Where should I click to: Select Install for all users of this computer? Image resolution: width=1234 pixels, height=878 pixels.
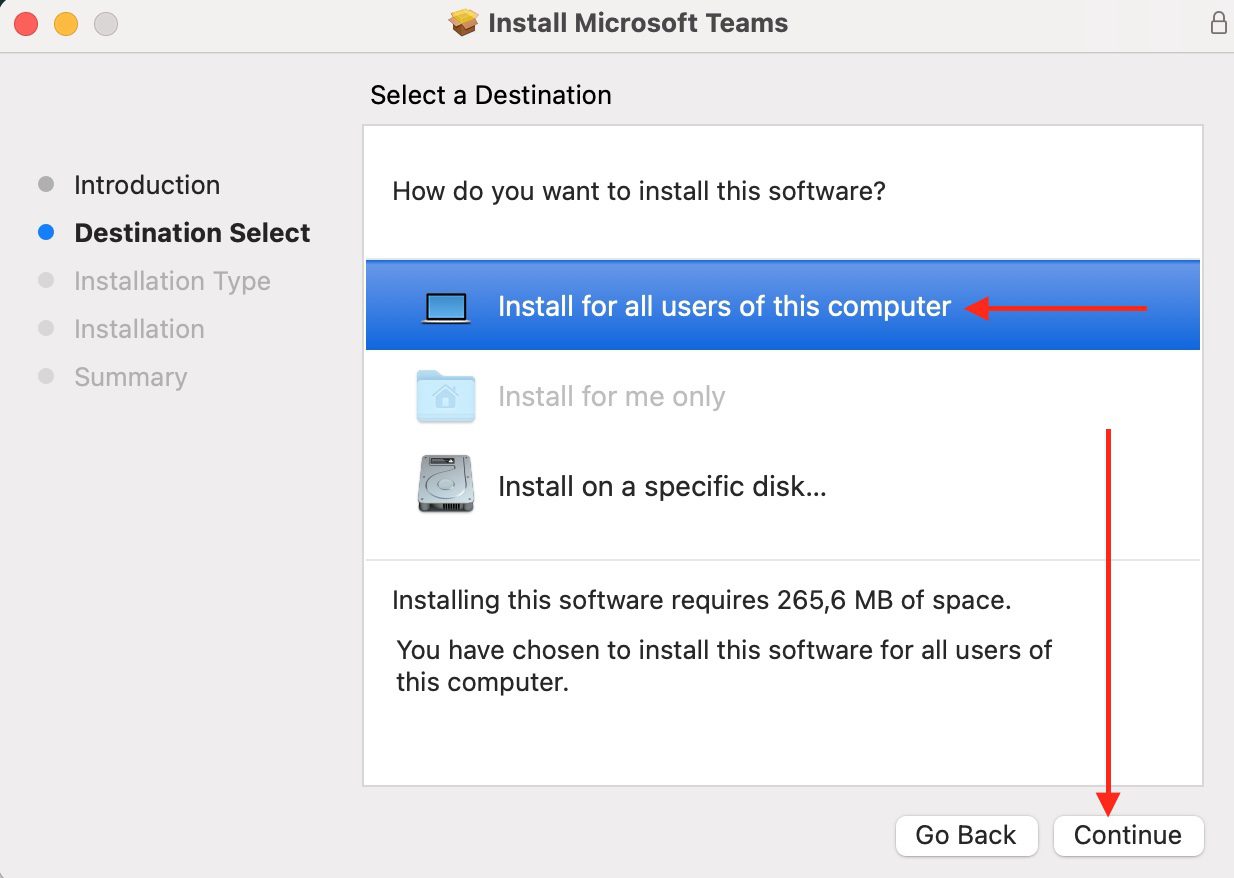pos(782,306)
